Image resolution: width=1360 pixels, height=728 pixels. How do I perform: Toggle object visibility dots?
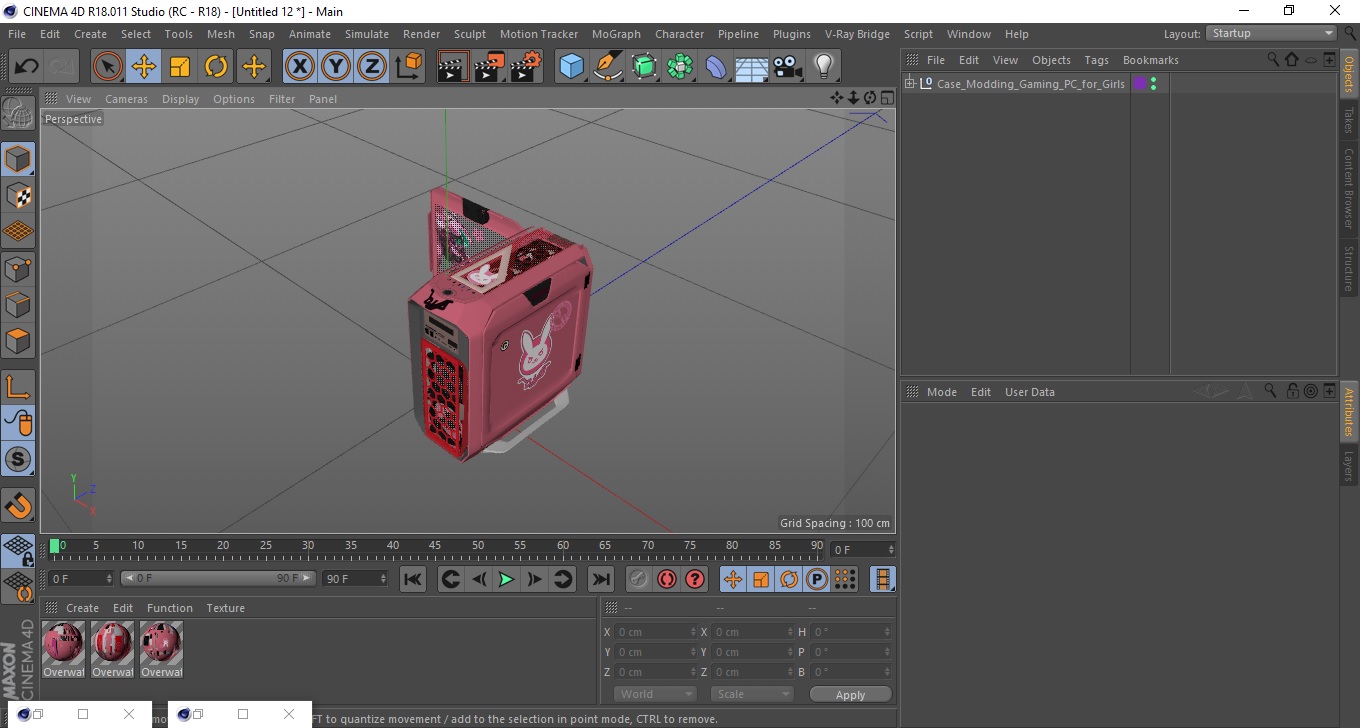point(1154,84)
